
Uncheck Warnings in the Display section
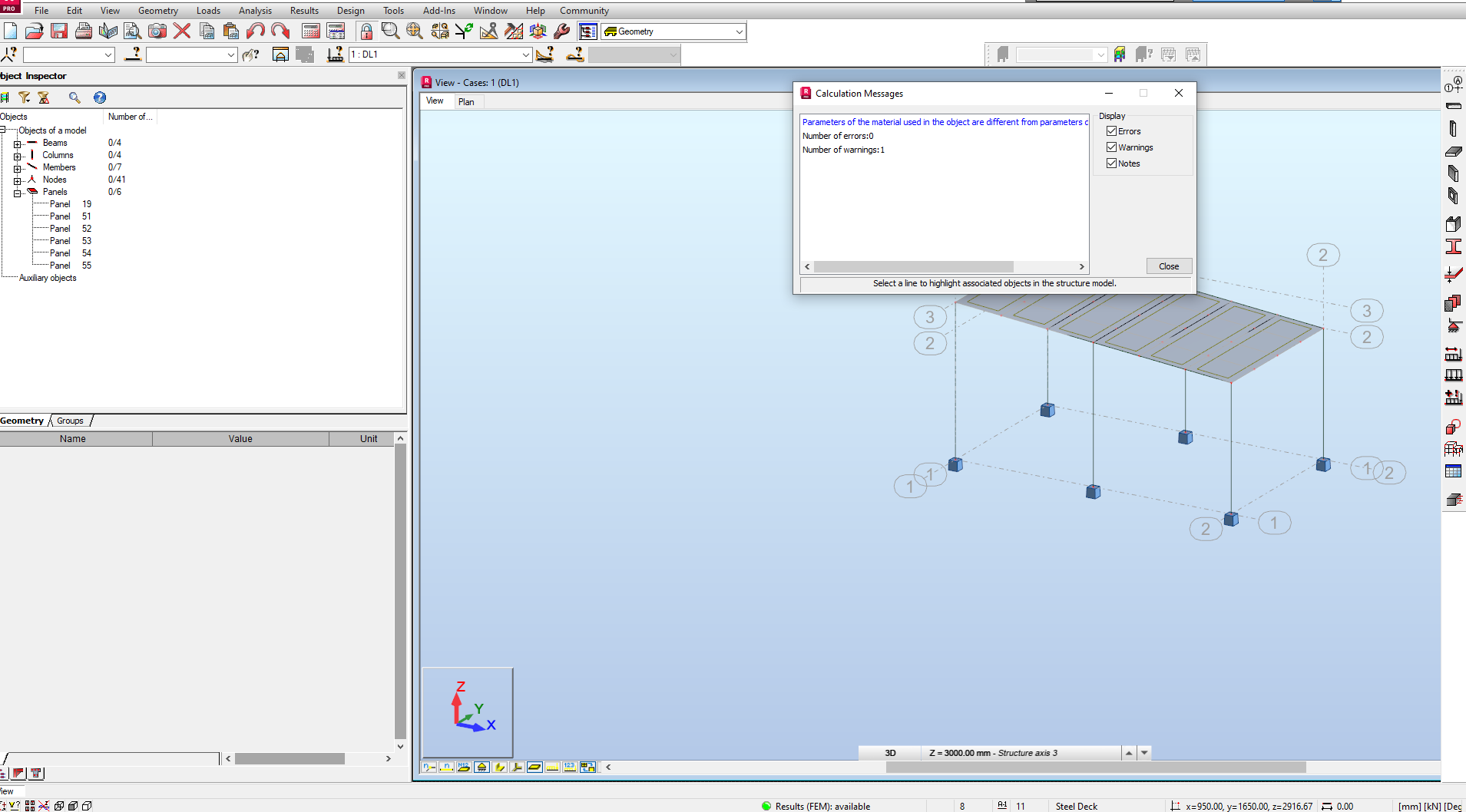coord(1112,147)
